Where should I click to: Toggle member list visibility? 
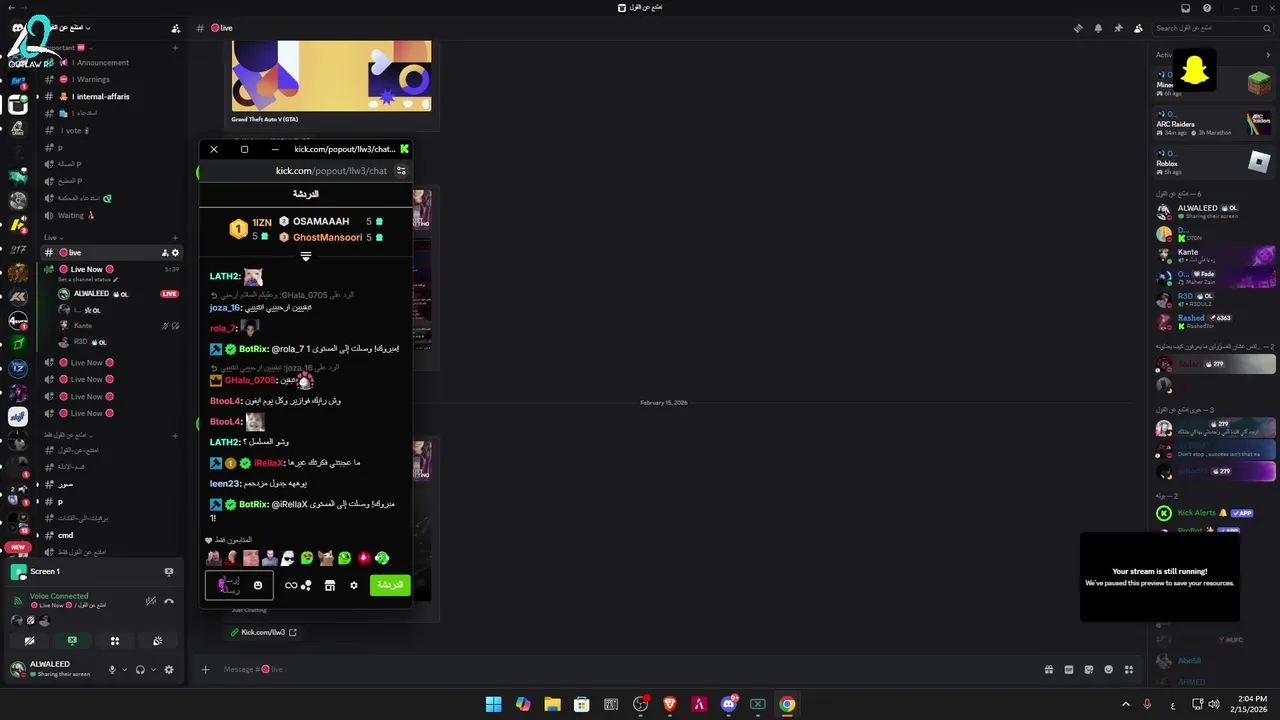click(x=1138, y=28)
